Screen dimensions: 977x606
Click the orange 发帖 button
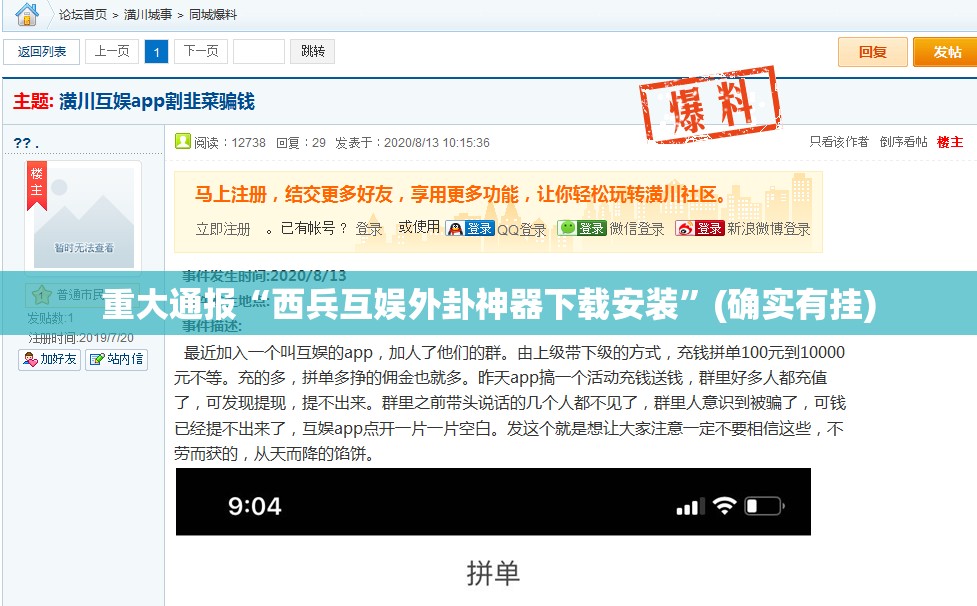click(945, 52)
